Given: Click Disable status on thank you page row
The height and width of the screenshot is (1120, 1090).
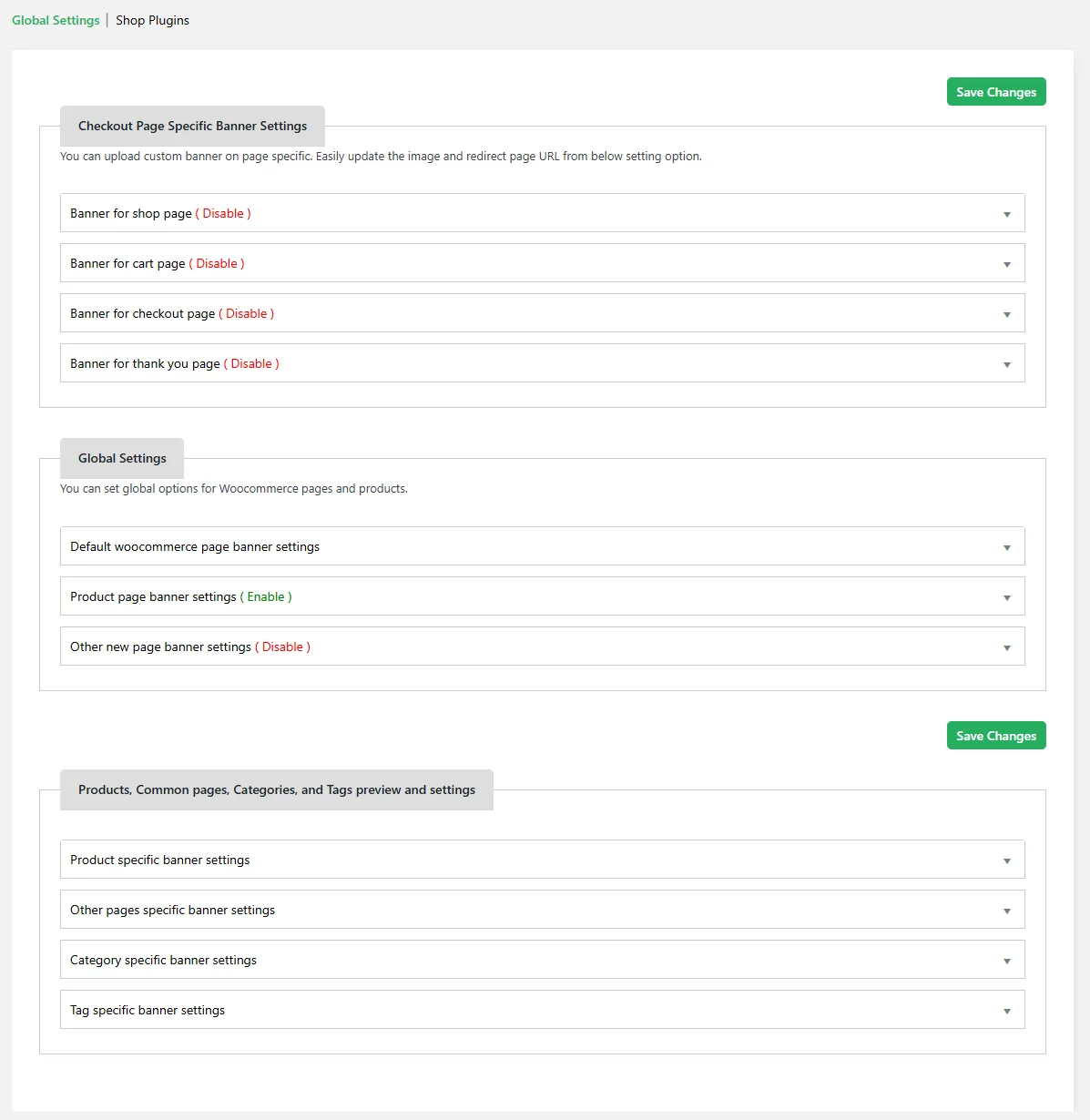Looking at the screenshot, I should click(251, 363).
